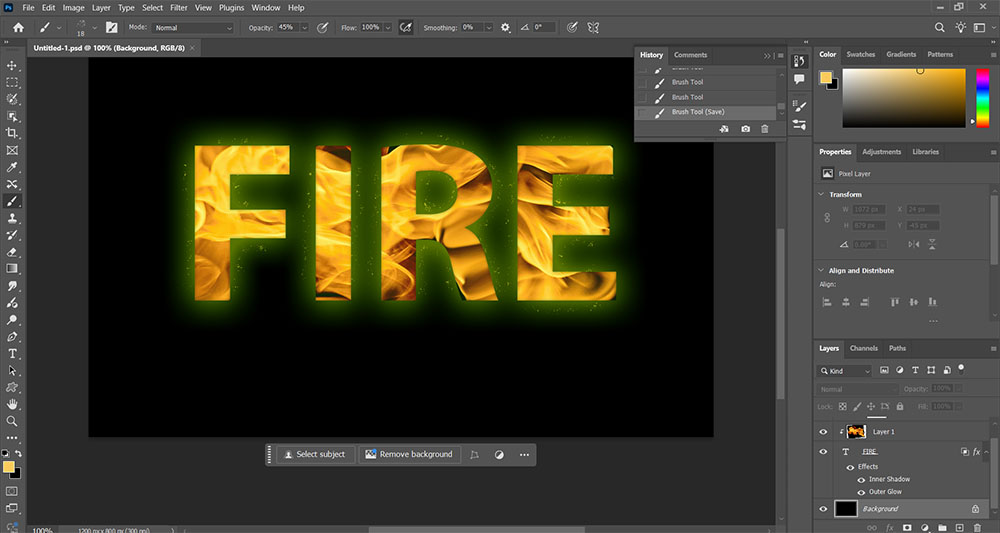Click the Select subject button

(314, 454)
